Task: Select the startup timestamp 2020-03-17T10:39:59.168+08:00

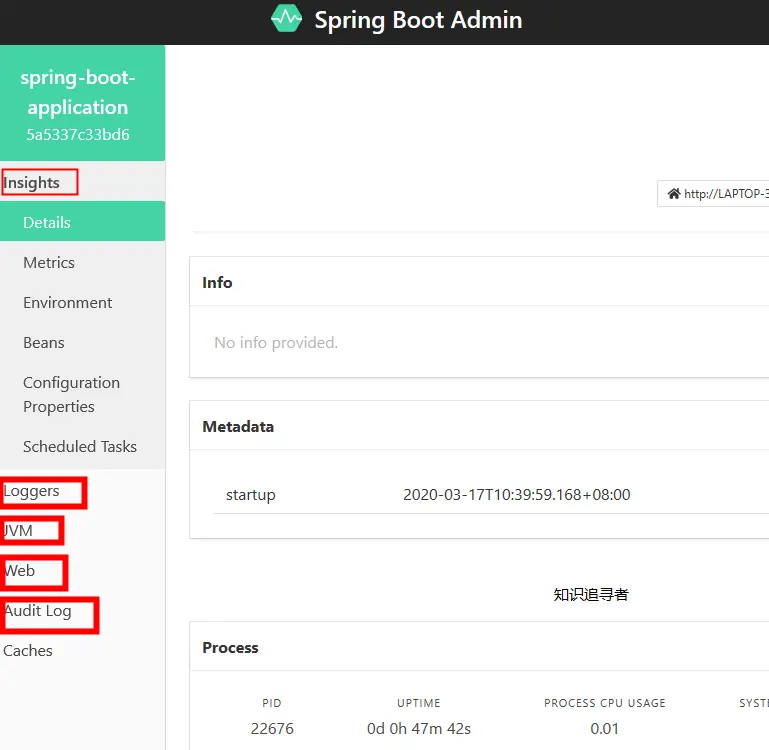Action: pos(516,494)
